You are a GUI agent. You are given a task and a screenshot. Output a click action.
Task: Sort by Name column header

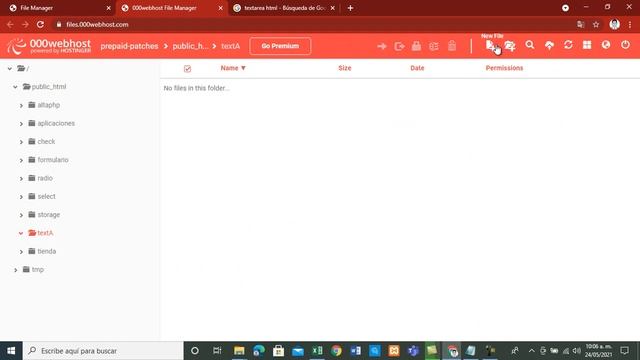233,68
